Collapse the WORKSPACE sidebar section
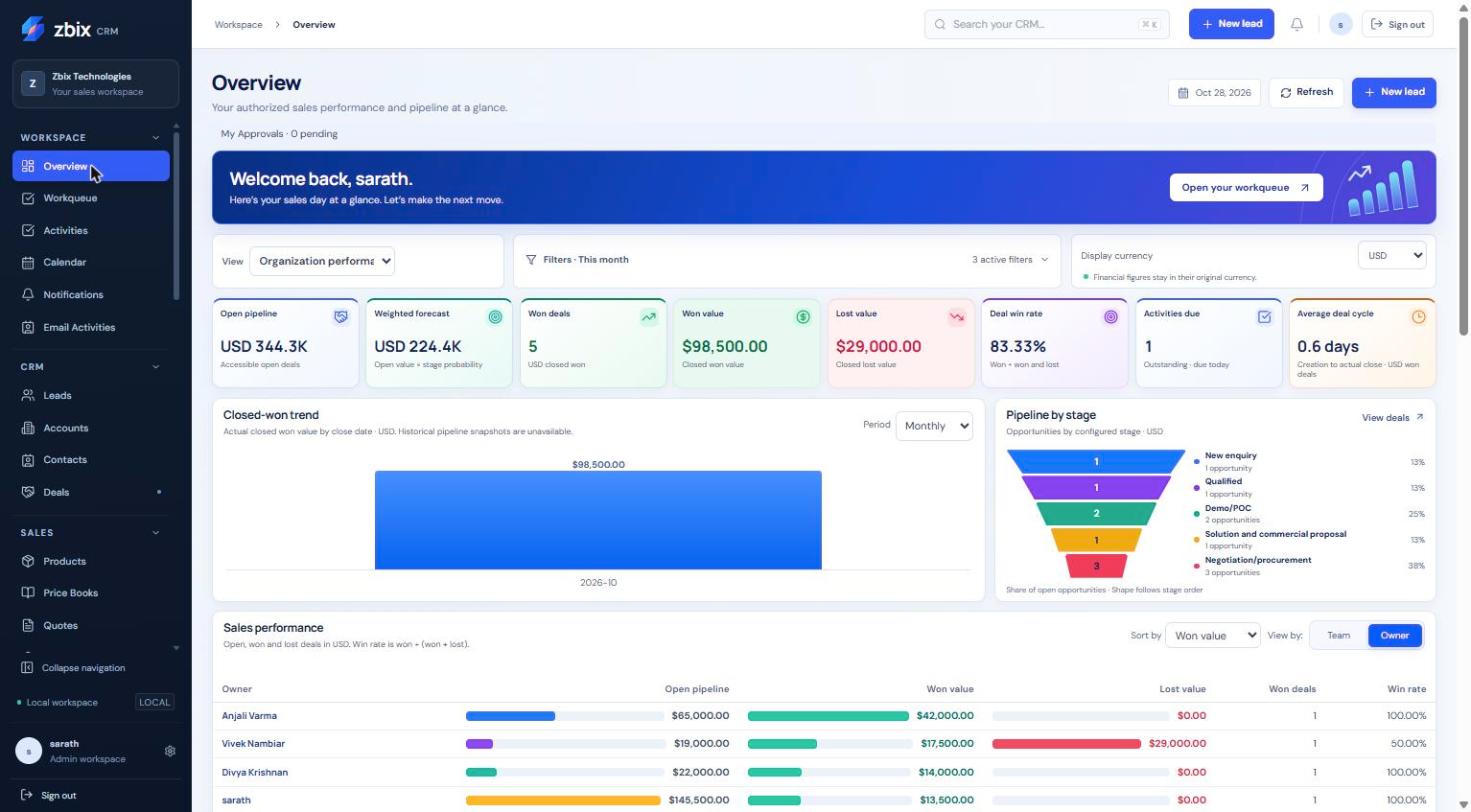The width and height of the screenshot is (1471, 812). tap(156, 138)
